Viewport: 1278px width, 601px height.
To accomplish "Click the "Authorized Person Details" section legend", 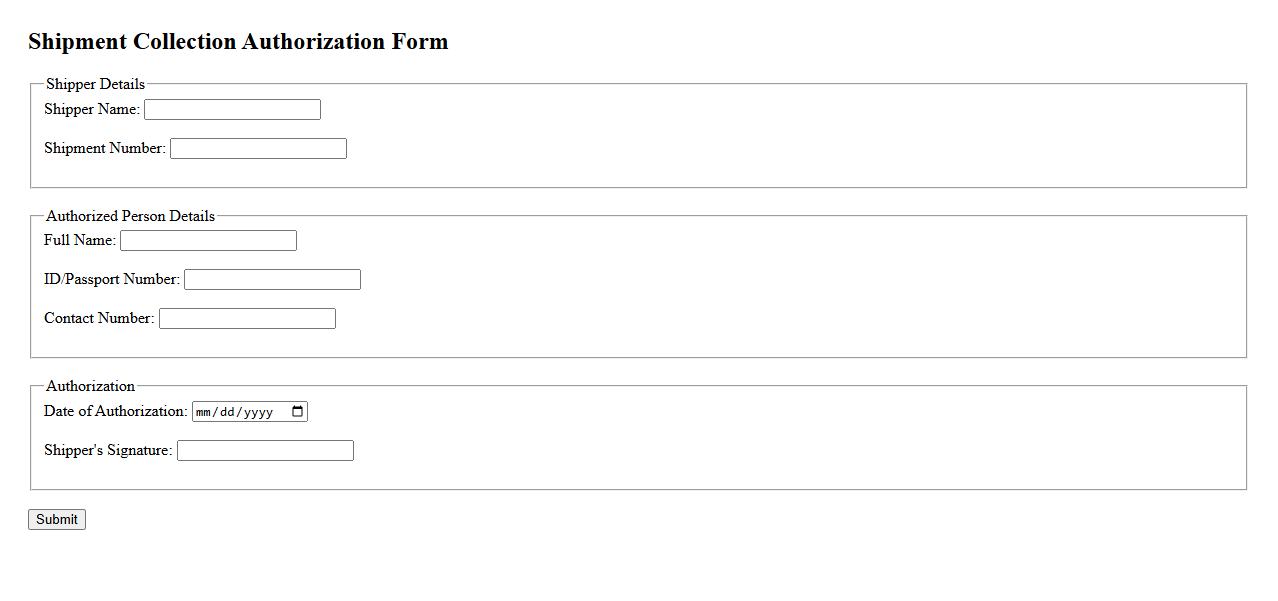I will coord(130,216).
